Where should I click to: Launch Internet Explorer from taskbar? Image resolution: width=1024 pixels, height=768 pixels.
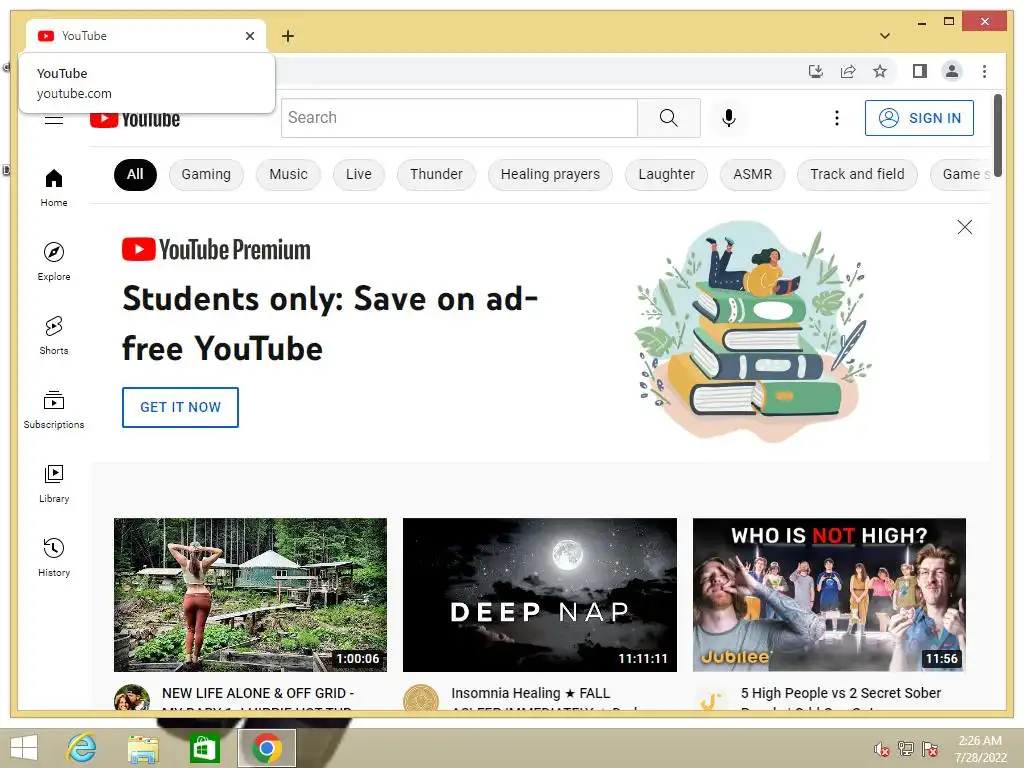(82, 748)
